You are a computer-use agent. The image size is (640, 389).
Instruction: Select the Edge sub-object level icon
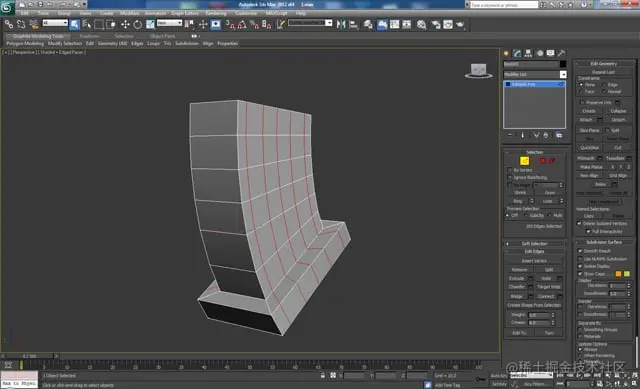[x=524, y=161]
